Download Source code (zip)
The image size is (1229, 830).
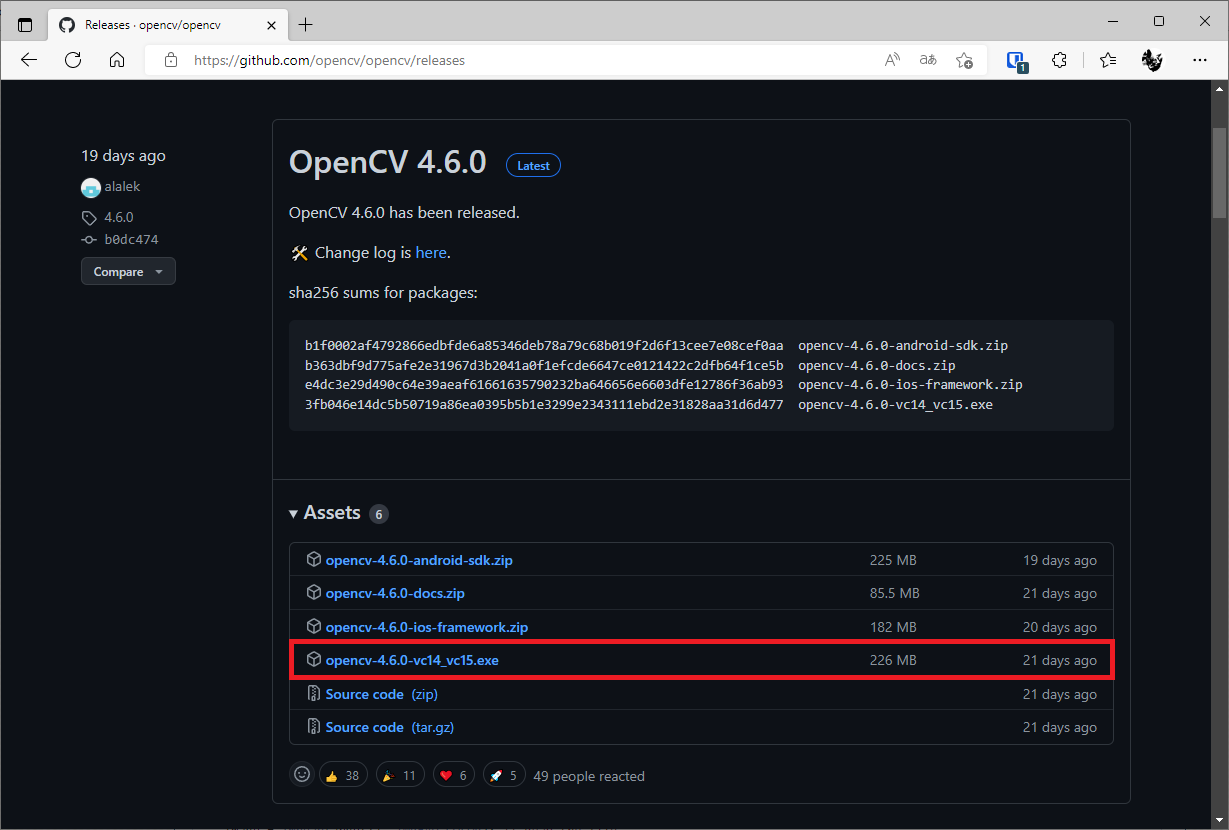(x=382, y=694)
